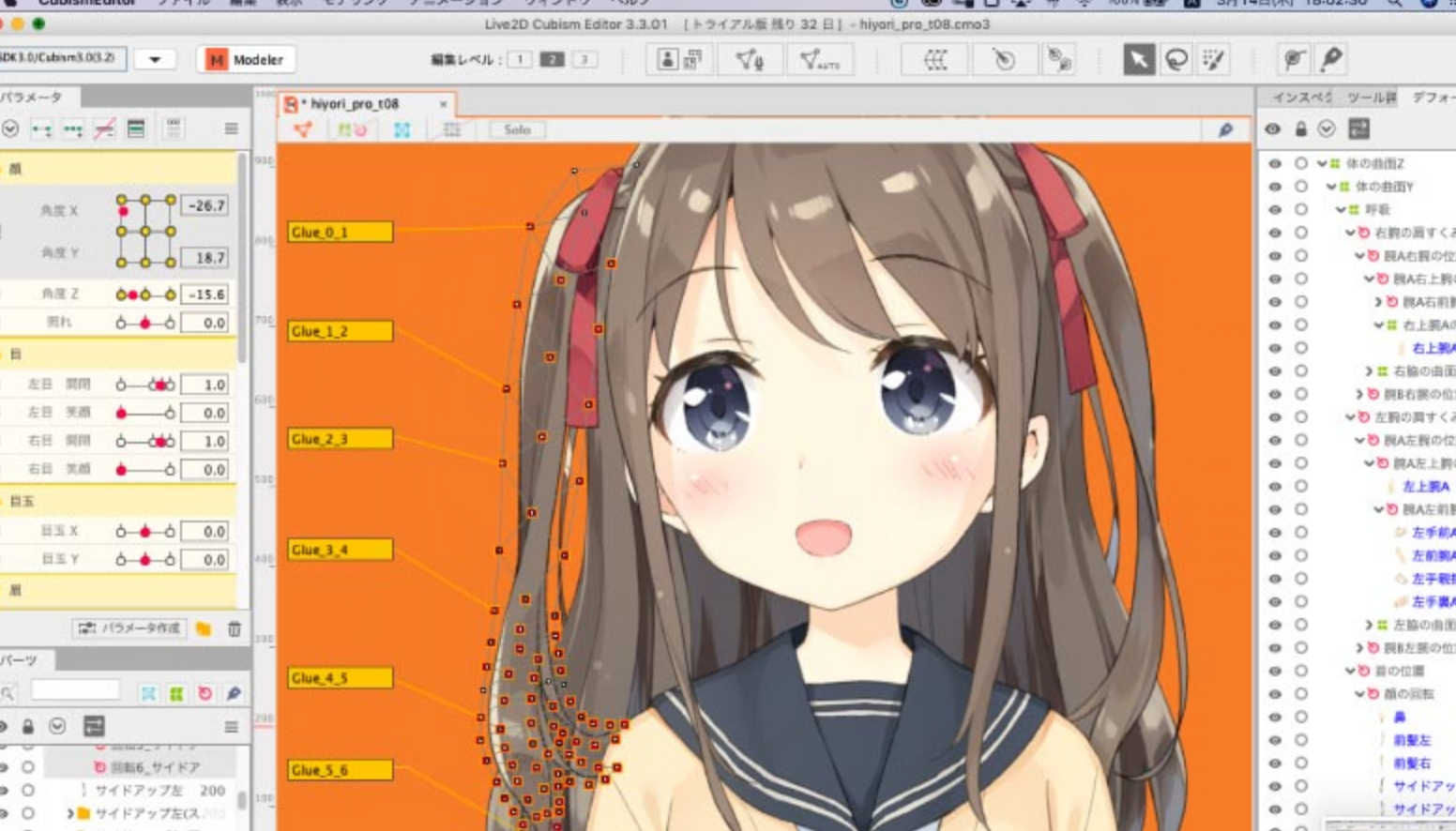The width and height of the screenshot is (1456, 831).
Task: Toggle visibility of the 左上腕A row
Action: point(1274,486)
